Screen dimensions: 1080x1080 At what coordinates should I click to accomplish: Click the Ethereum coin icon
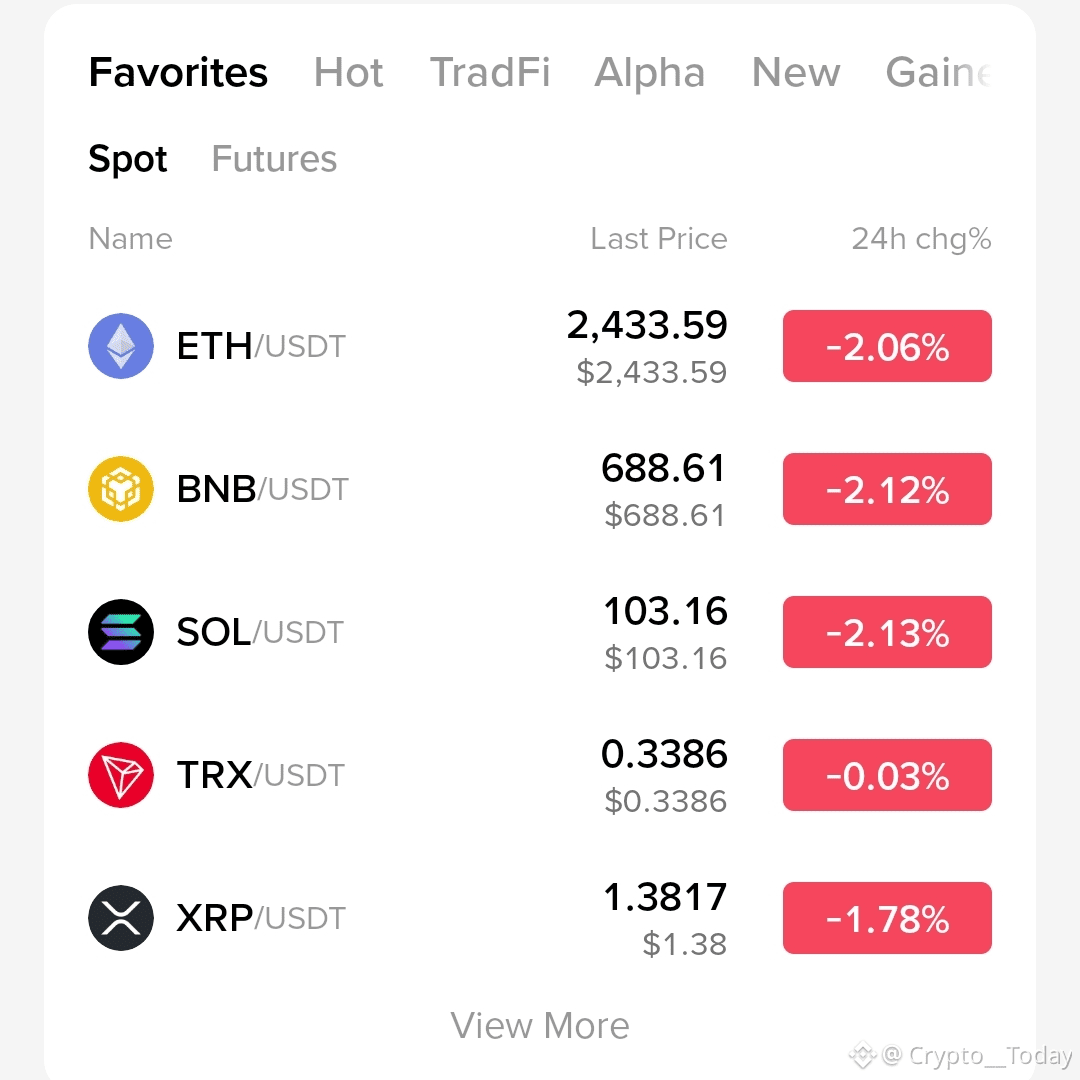click(x=121, y=346)
